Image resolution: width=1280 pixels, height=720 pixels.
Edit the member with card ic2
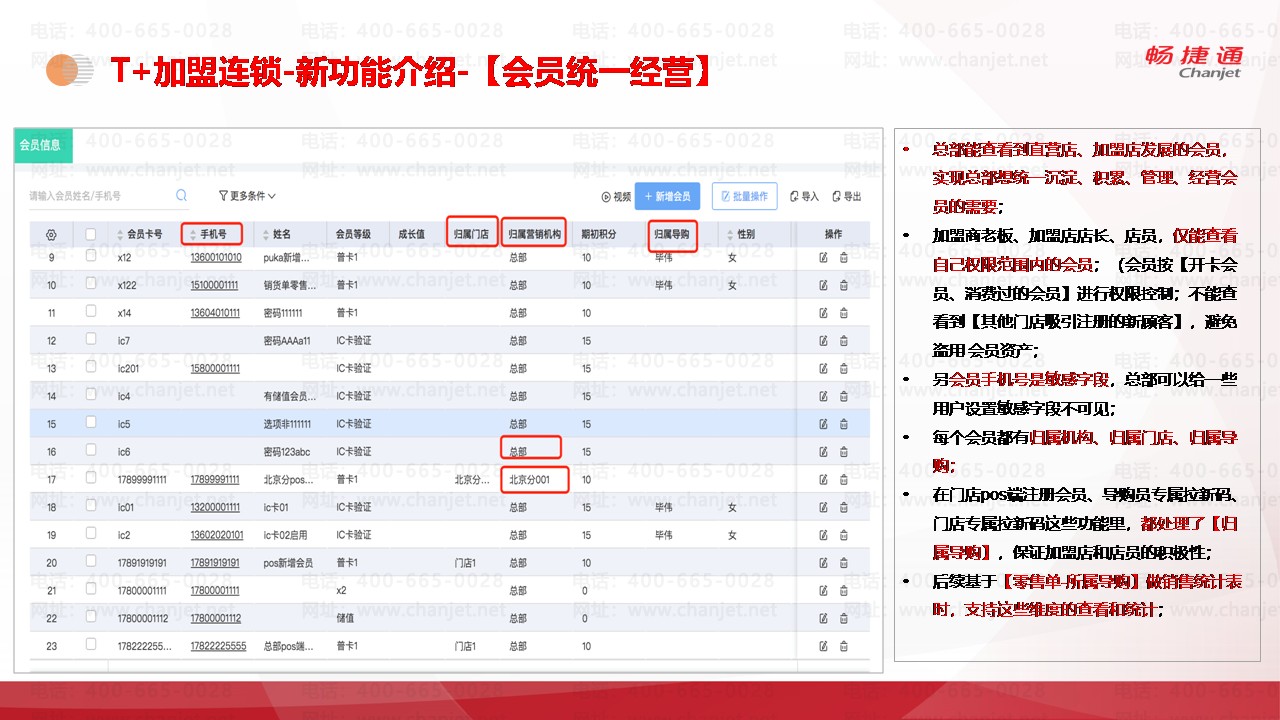[823, 535]
